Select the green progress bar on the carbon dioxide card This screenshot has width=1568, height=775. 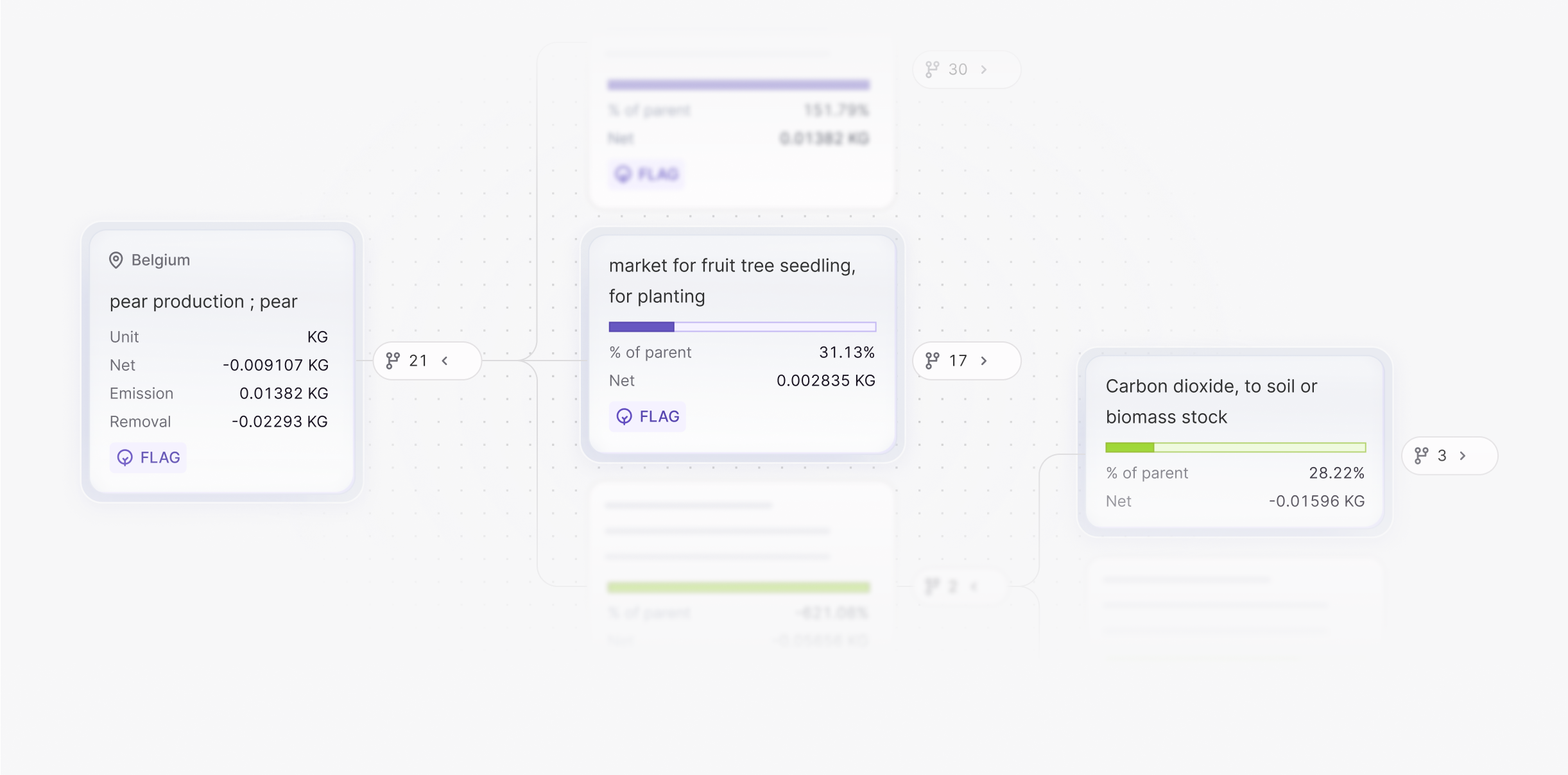coord(1236,447)
